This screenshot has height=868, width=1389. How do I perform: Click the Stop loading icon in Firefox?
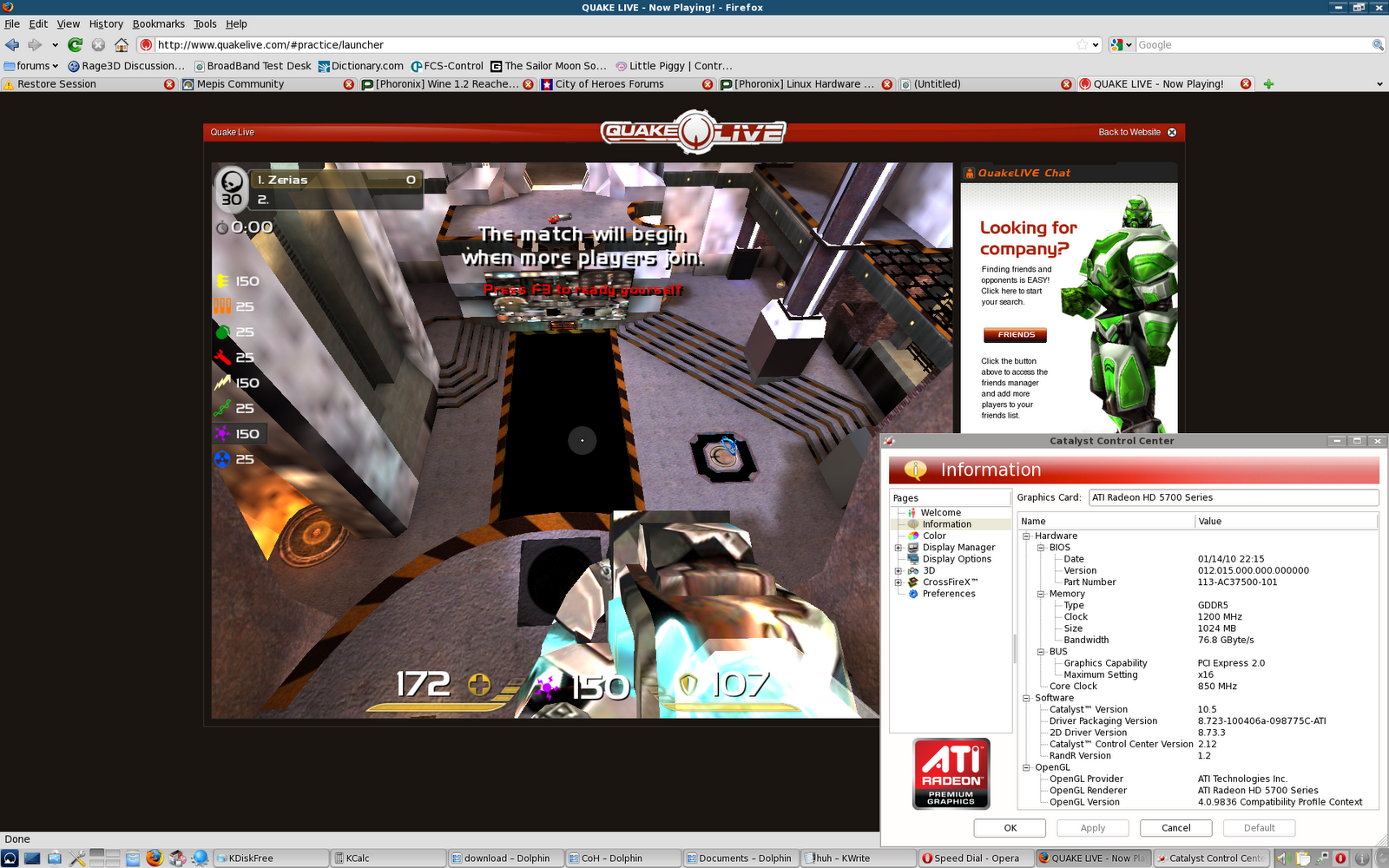point(98,45)
